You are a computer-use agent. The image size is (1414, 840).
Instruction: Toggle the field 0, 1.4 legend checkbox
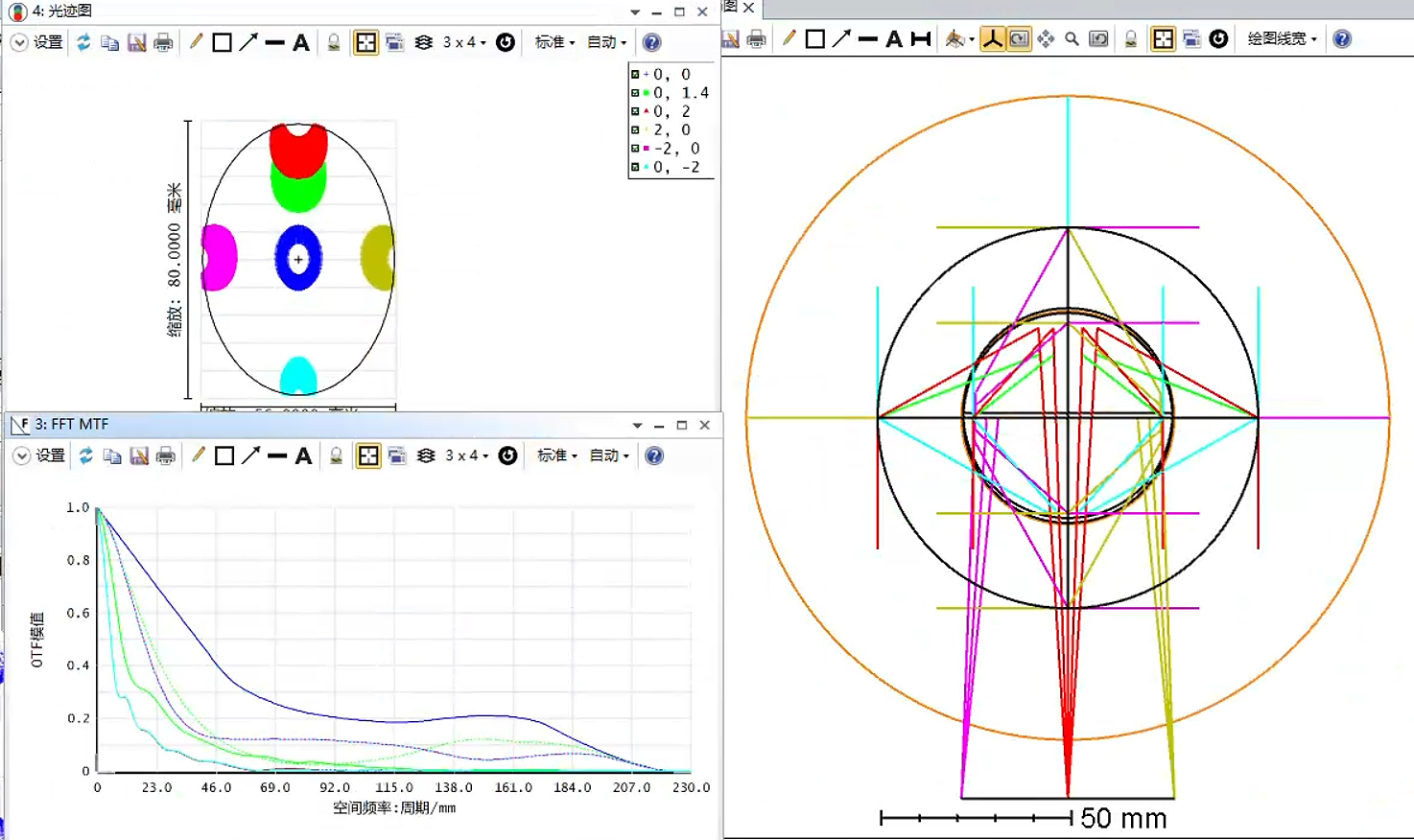635,93
